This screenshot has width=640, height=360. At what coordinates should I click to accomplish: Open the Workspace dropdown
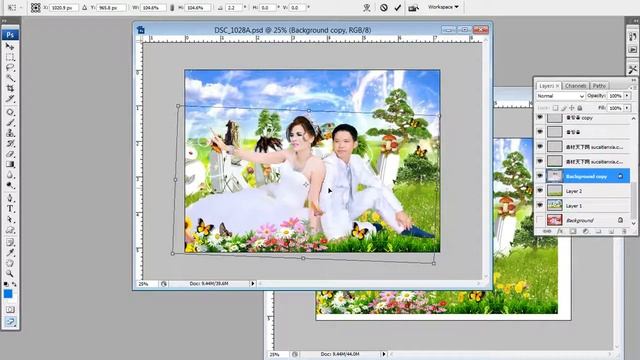[x=443, y=7]
